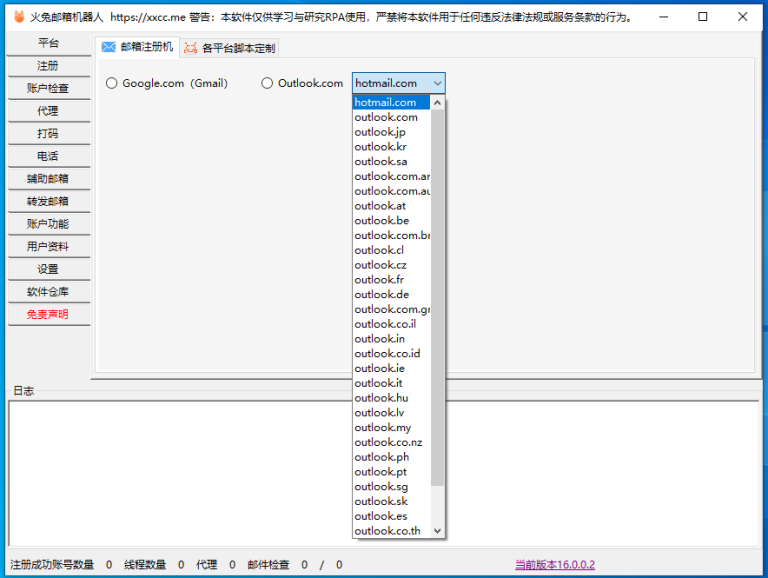The image size is (768, 578).
Task: Select outlook.sa in the dropdown
Action: (391, 161)
